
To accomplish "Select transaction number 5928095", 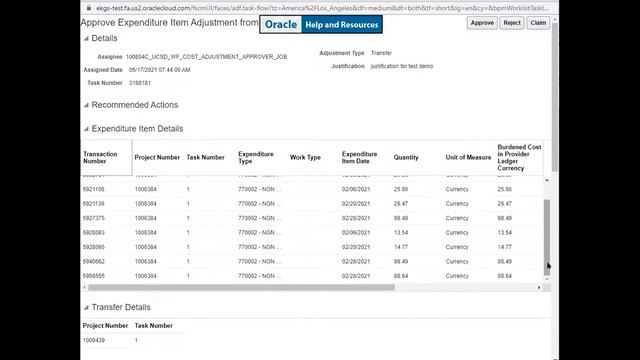I will [x=93, y=247].
